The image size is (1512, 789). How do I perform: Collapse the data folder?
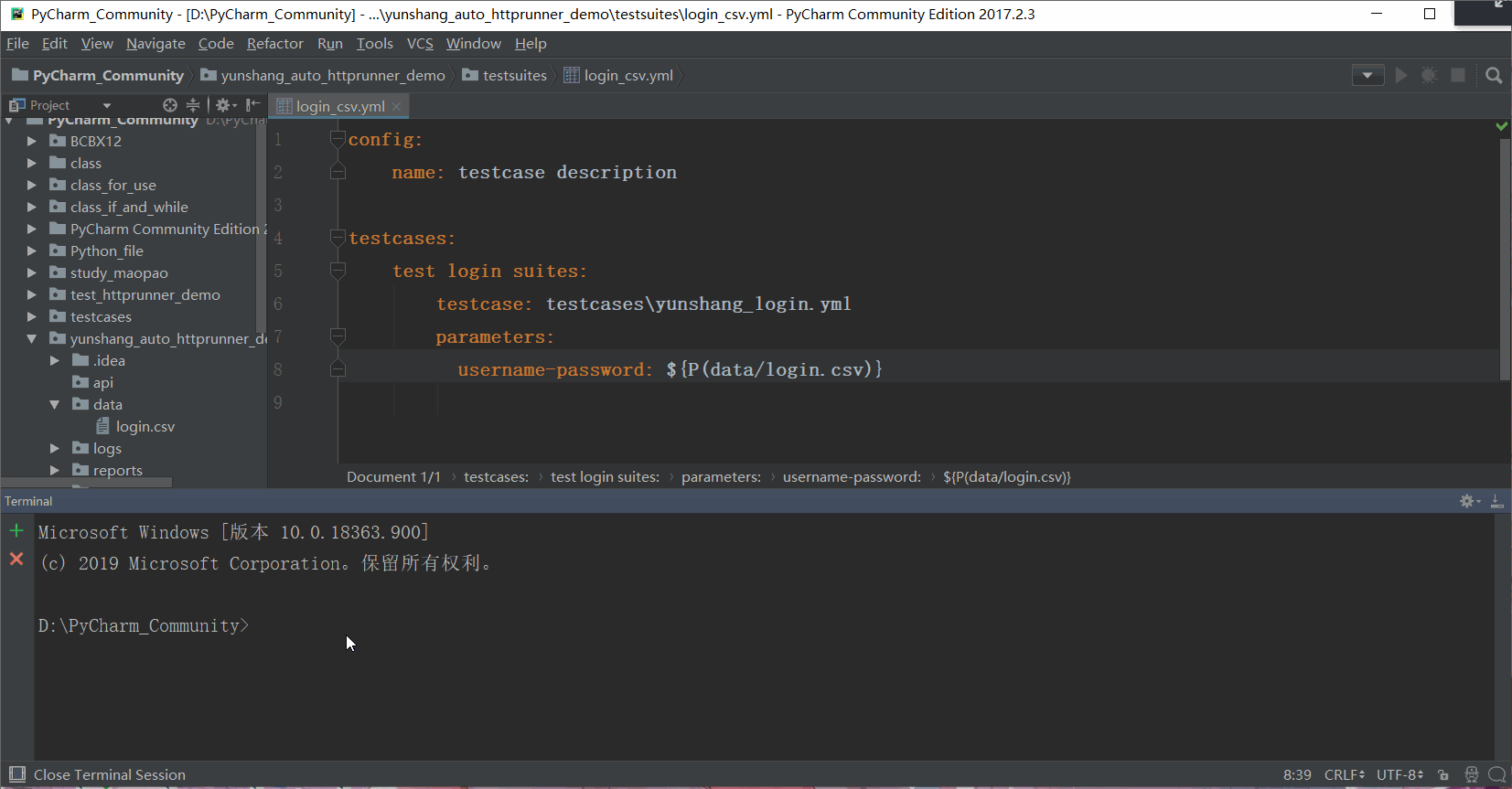55,404
